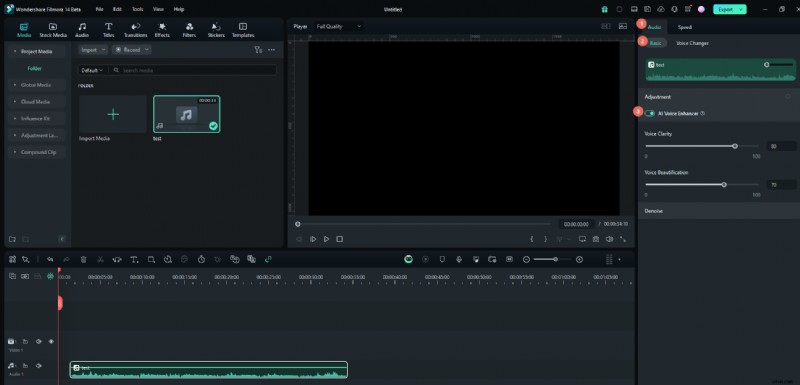Open the Help menu

coord(179,9)
